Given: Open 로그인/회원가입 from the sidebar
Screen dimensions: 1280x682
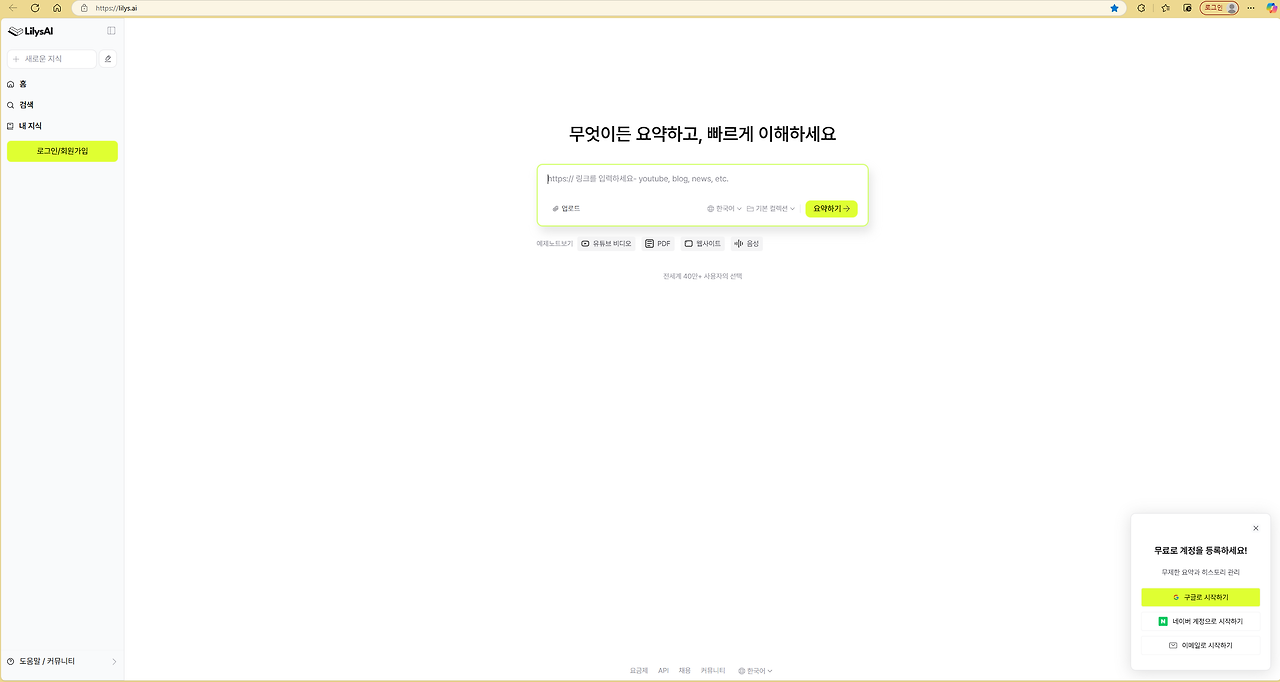Looking at the screenshot, I should (x=62, y=151).
